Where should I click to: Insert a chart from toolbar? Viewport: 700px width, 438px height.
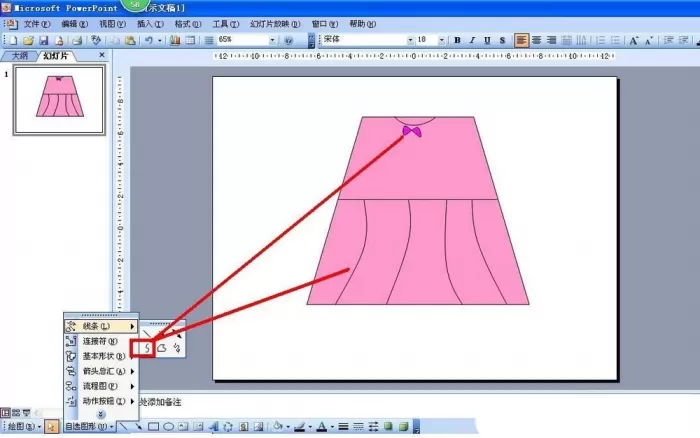(x=175, y=41)
